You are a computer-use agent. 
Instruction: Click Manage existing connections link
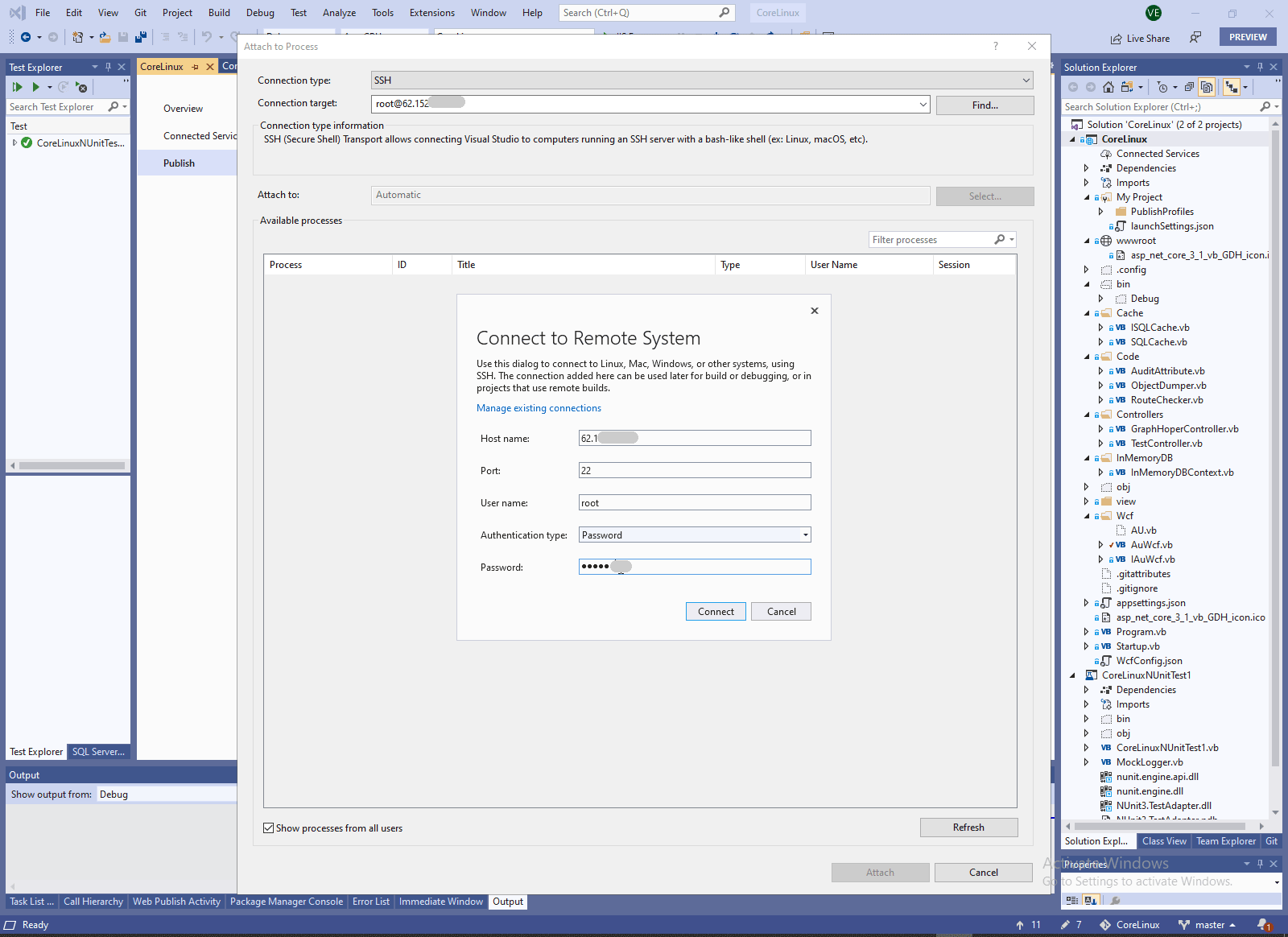[x=539, y=408]
